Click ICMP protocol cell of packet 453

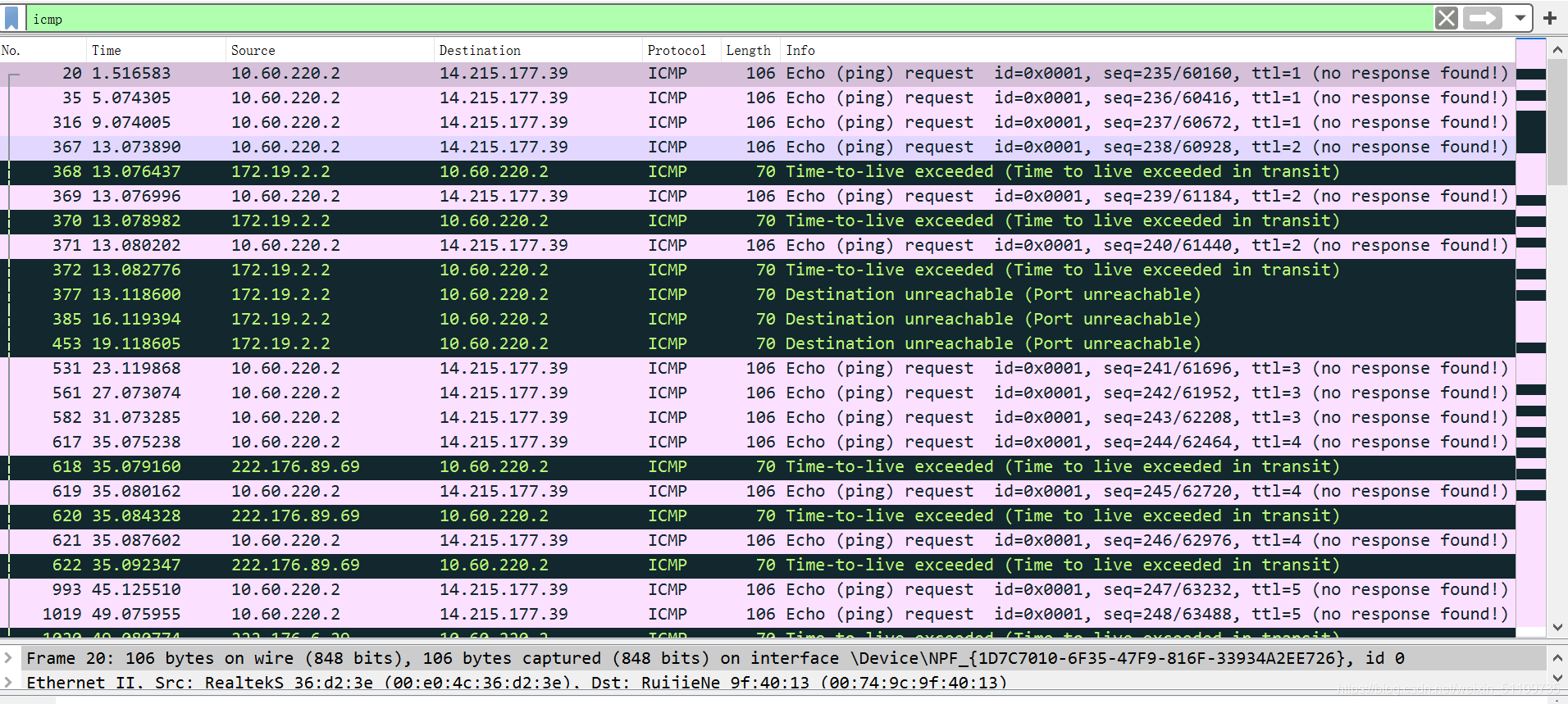tap(668, 344)
